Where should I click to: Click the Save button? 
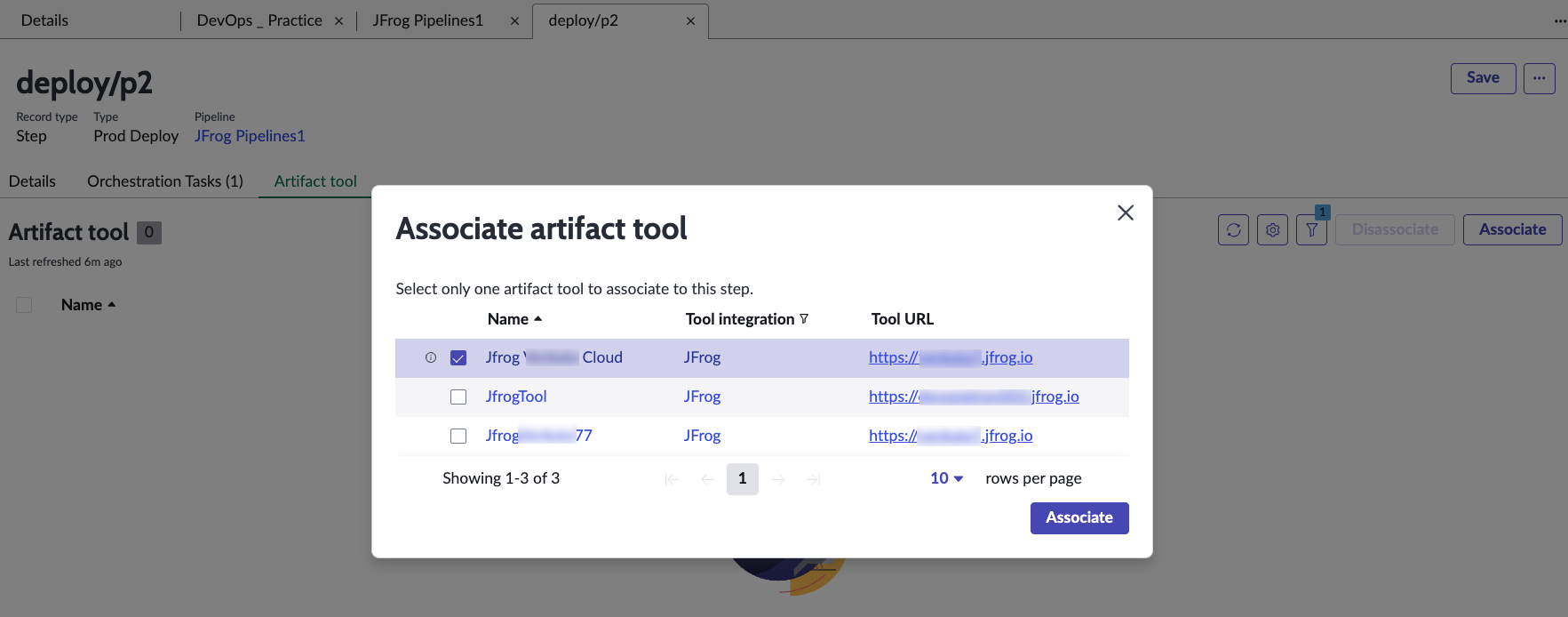[x=1483, y=78]
